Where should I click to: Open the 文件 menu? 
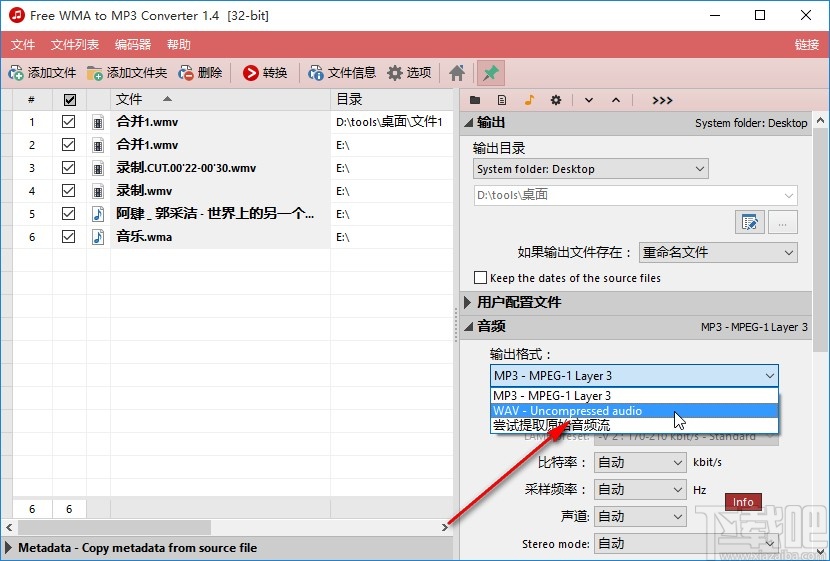[23, 44]
